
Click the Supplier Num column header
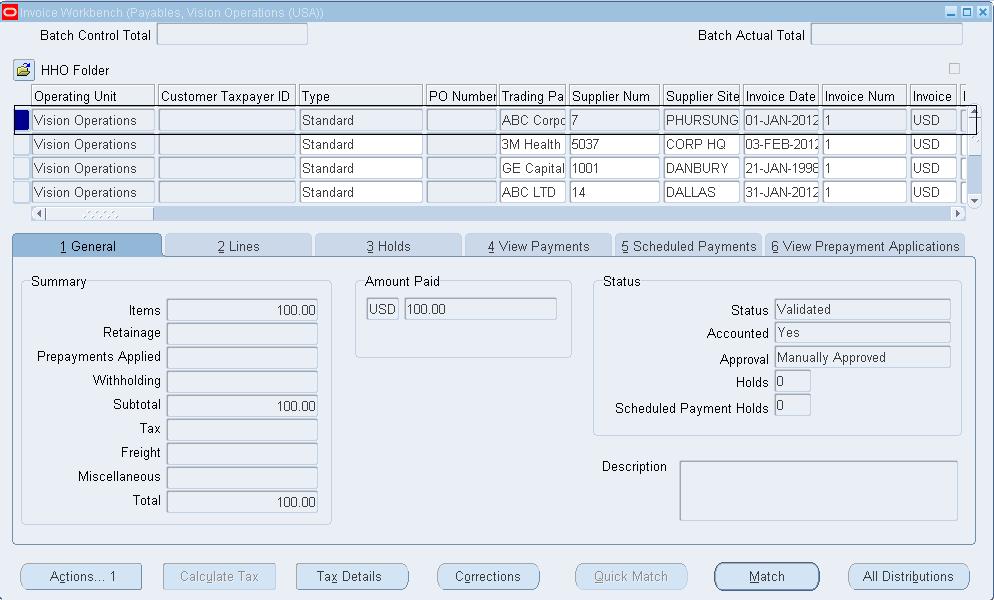614,94
